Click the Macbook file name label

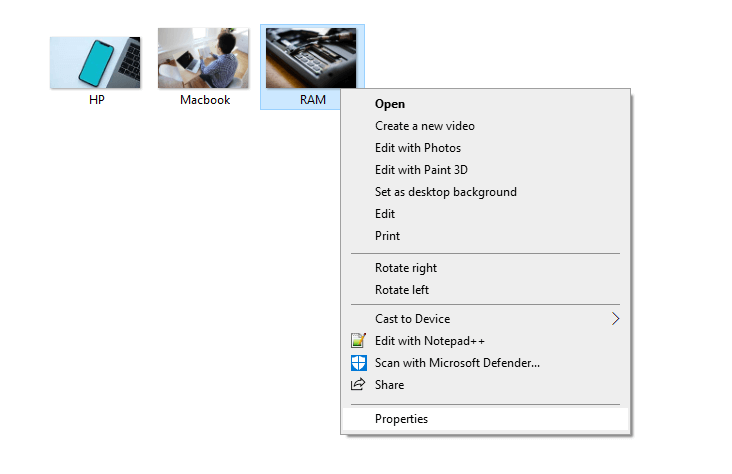point(205,100)
